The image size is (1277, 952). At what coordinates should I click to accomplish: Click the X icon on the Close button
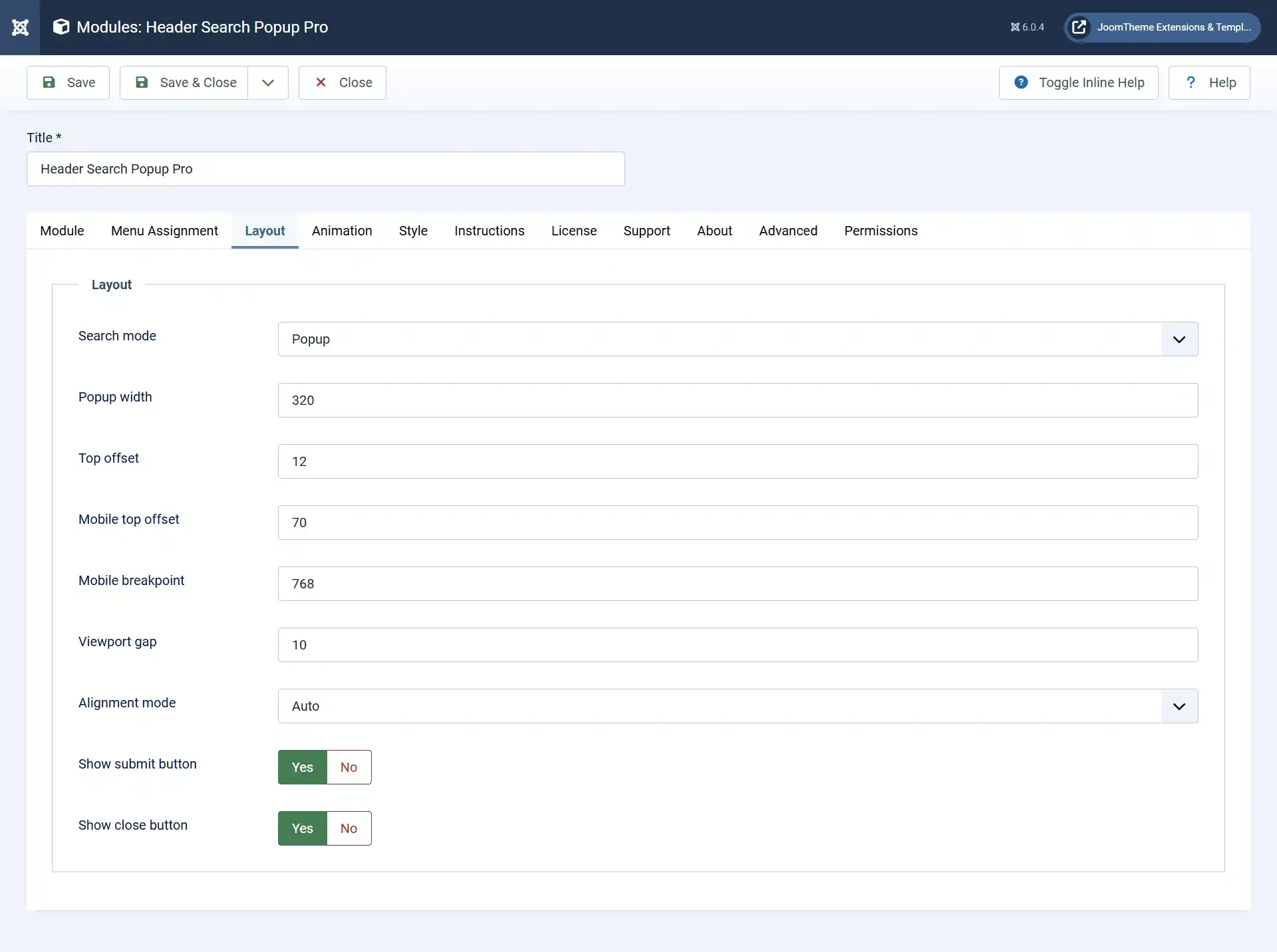[x=321, y=82]
